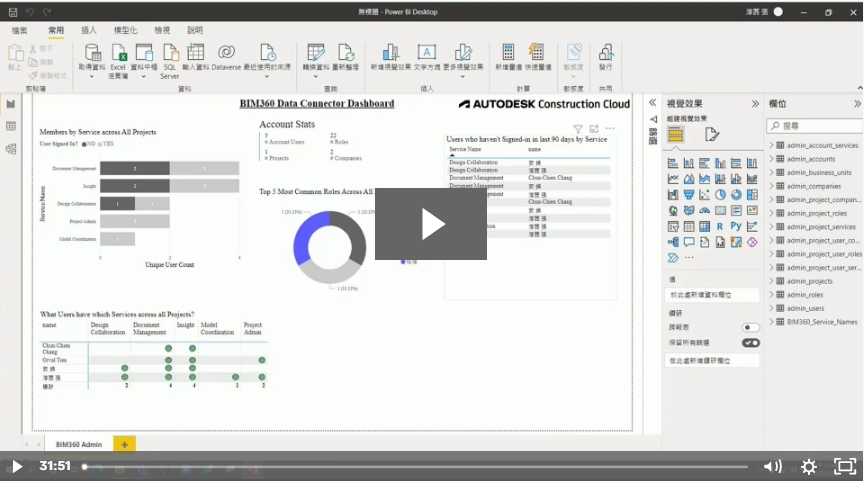Screen dimensions: 864x481
Task: Expand the admin_account_services table
Action: point(771,145)
